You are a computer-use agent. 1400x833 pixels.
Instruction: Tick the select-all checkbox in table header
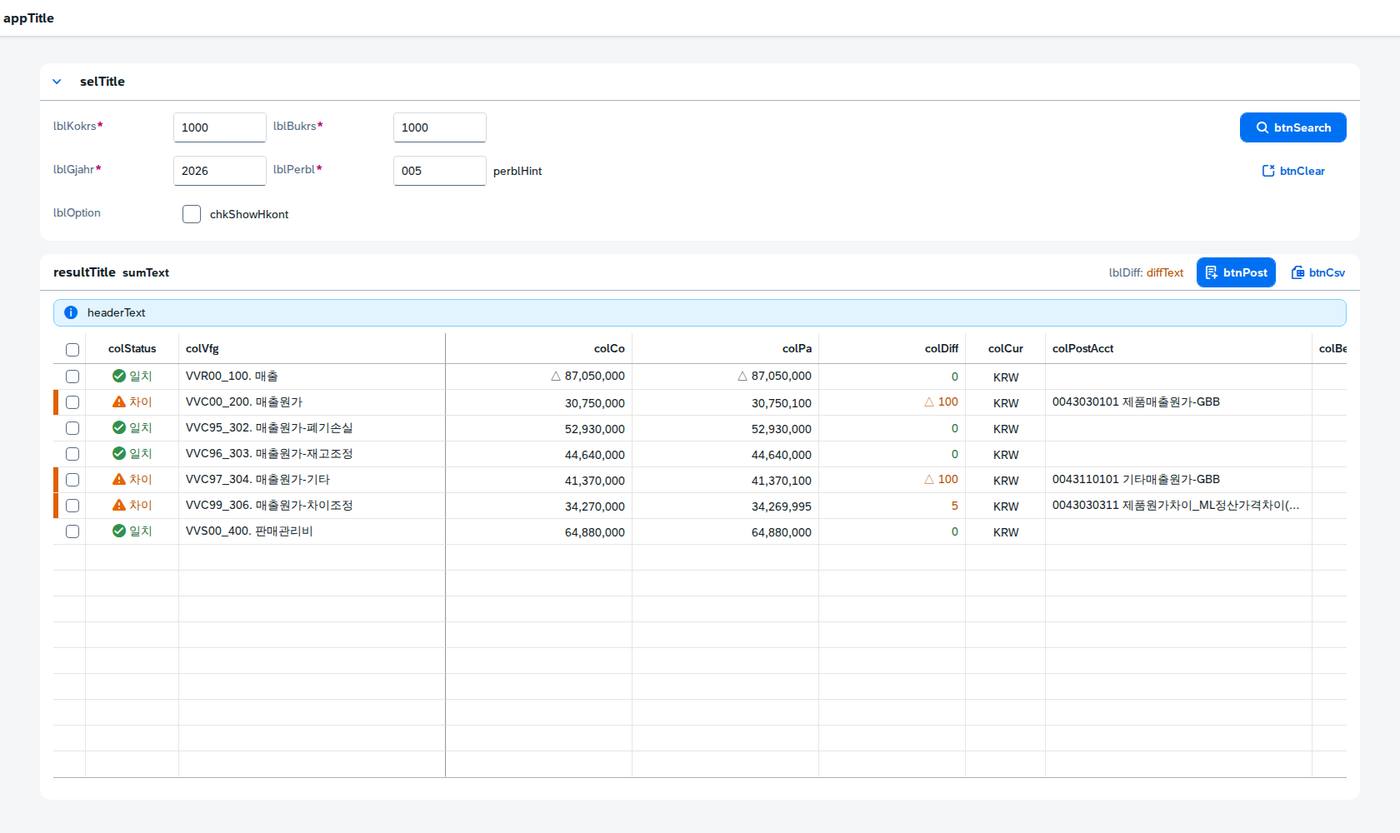point(72,350)
